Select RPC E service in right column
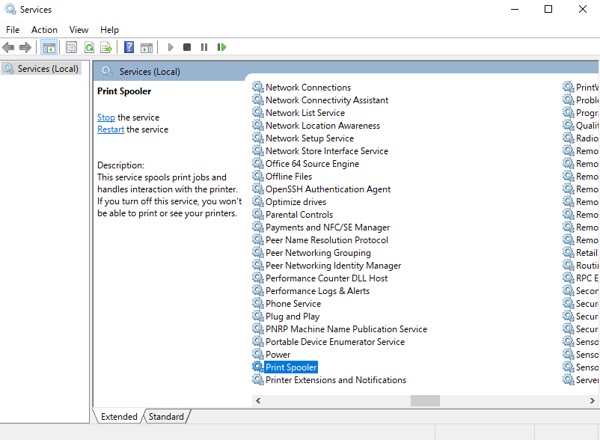The height and width of the screenshot is (440, 600). pyautogui.click(x=587, y=278)
